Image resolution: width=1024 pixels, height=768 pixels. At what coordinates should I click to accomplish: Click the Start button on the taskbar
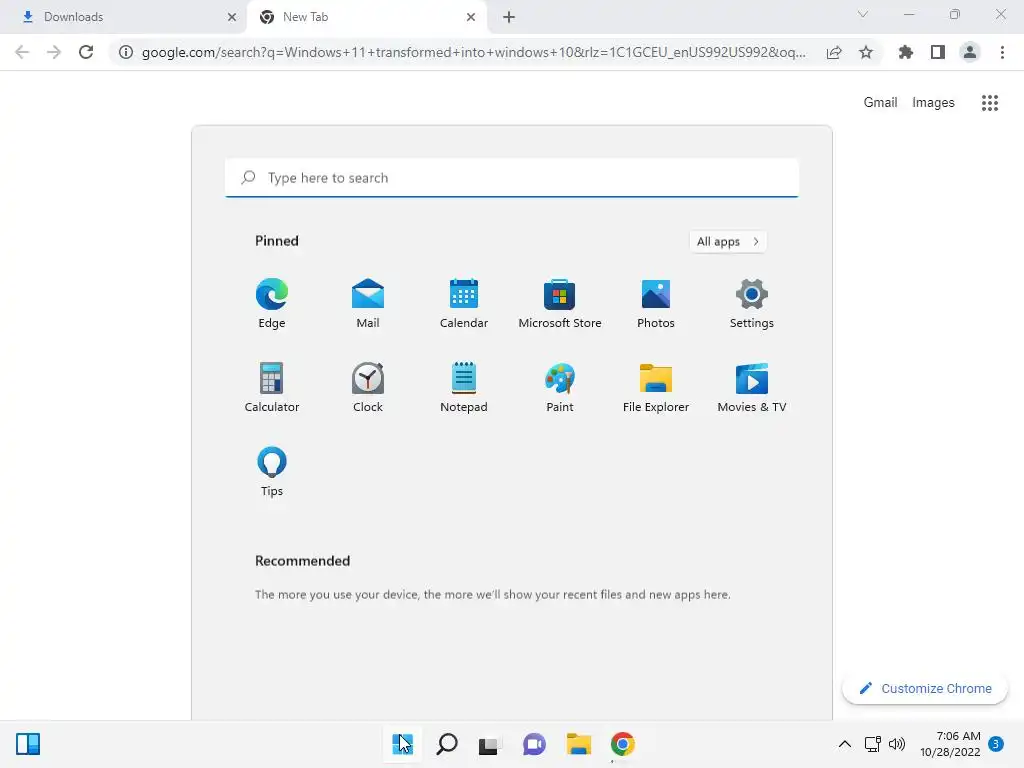pyautogui.click(x=402, y=744)
